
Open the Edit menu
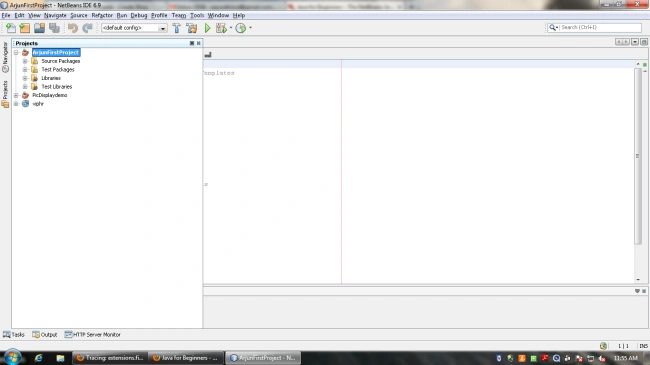click(19, 15)
